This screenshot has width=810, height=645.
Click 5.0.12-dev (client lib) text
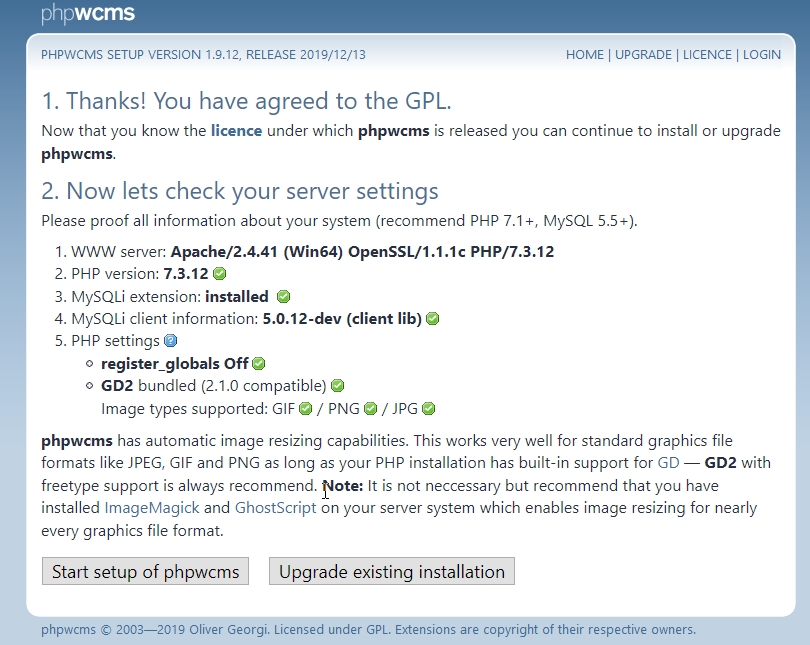(x=342, y=319)
